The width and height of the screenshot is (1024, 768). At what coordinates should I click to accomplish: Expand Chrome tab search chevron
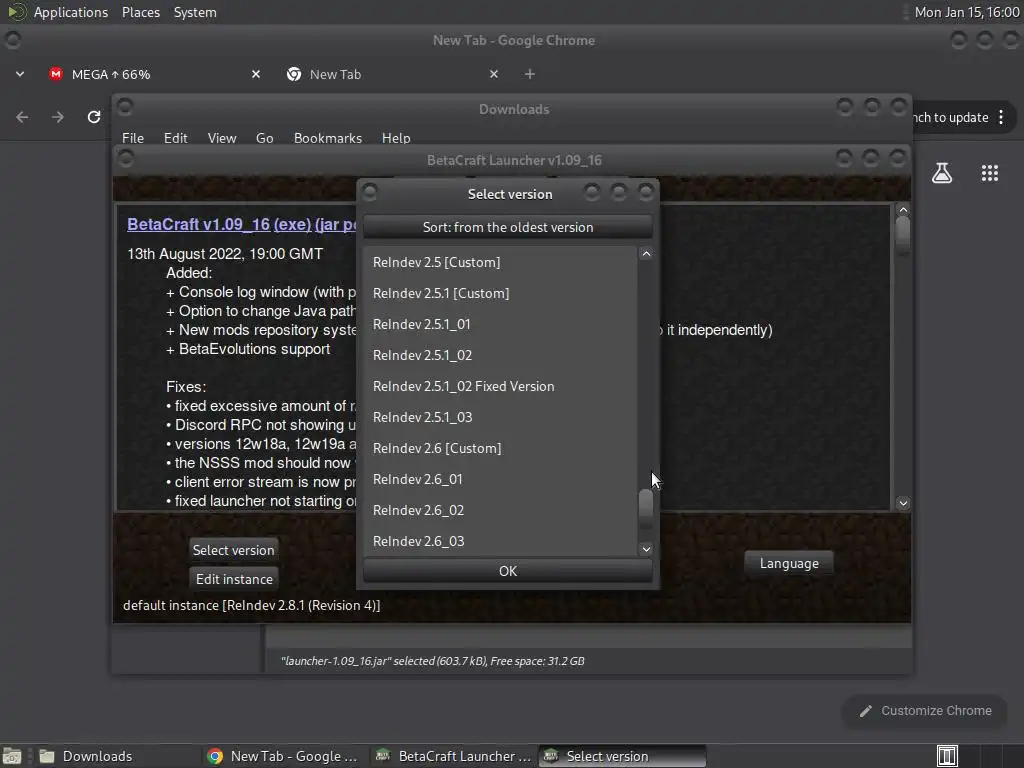20,74
